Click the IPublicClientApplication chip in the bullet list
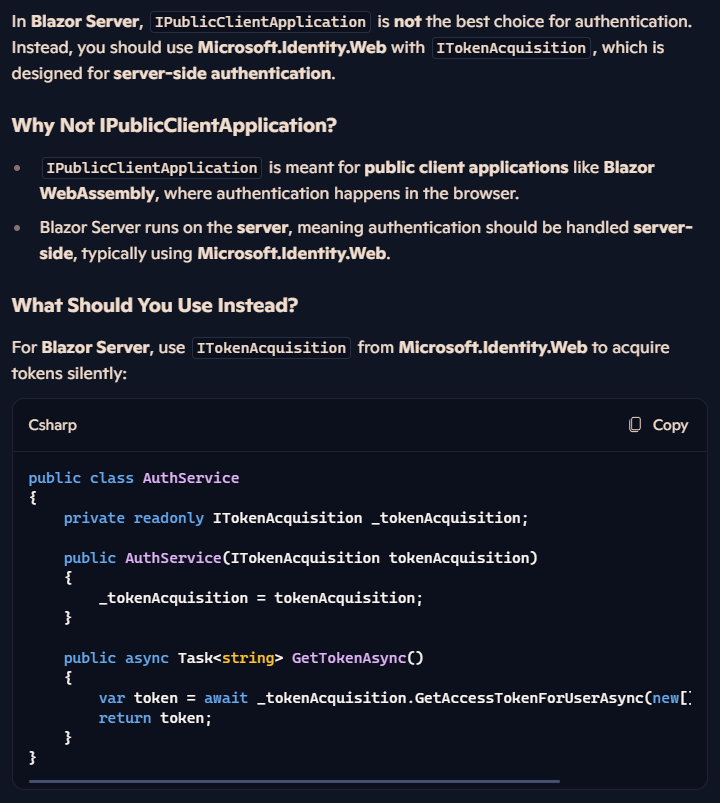 point(151,167)
